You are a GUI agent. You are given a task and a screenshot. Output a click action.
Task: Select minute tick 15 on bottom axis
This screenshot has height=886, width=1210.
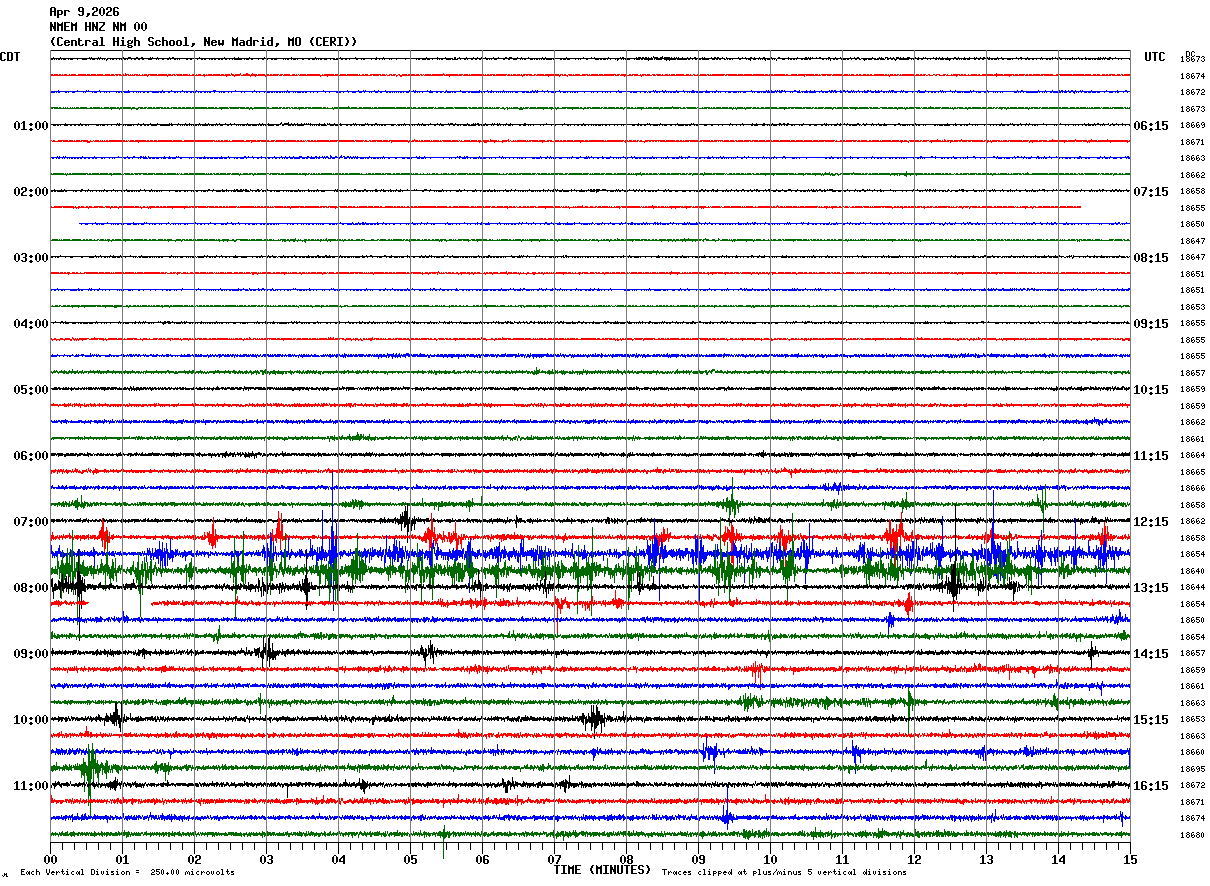pyautogui.click(x=1130, y=859)
